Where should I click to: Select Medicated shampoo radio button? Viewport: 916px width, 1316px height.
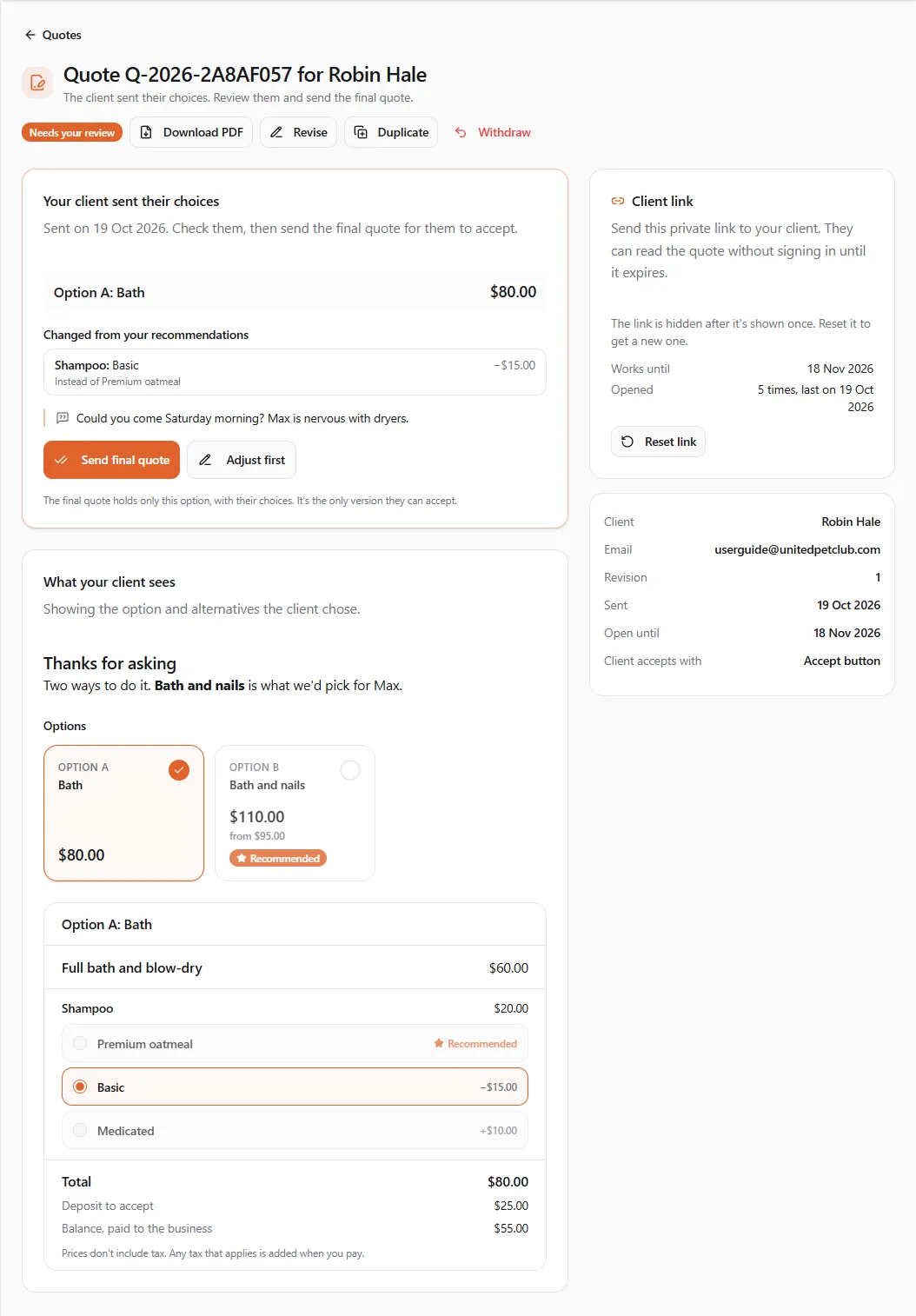tap(80, 1130)
